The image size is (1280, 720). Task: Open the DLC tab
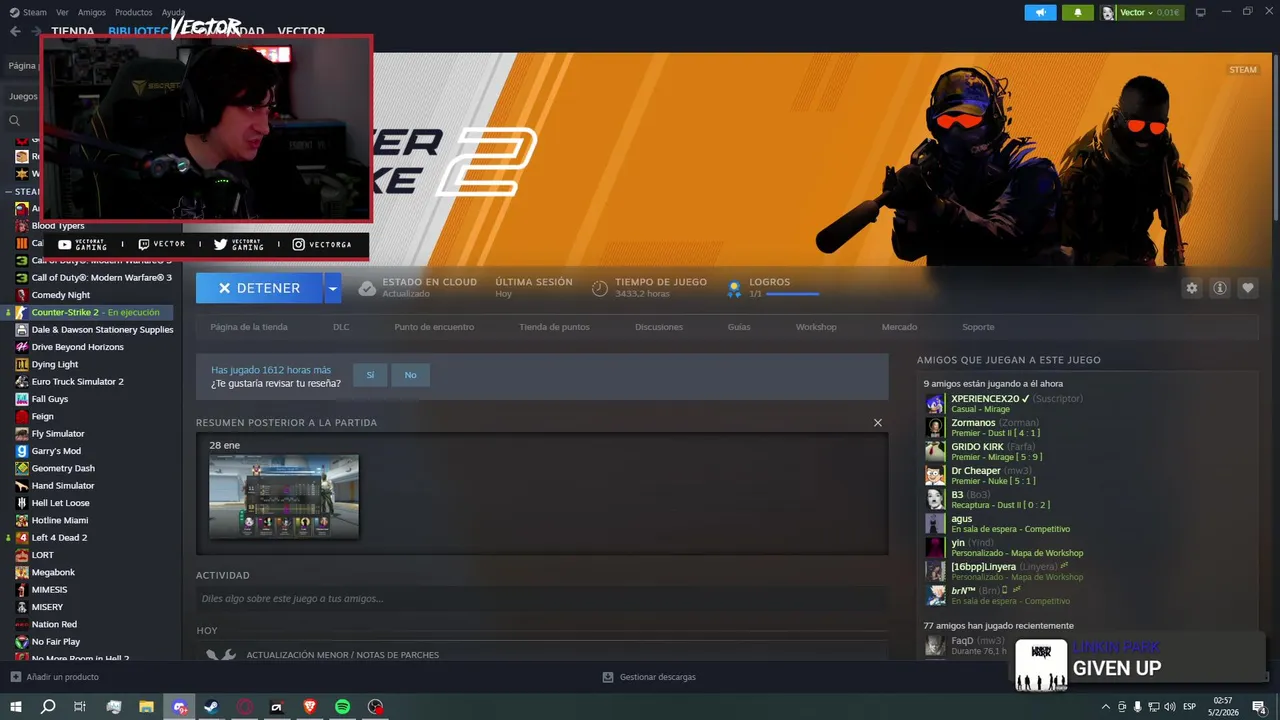coord(341,327)
